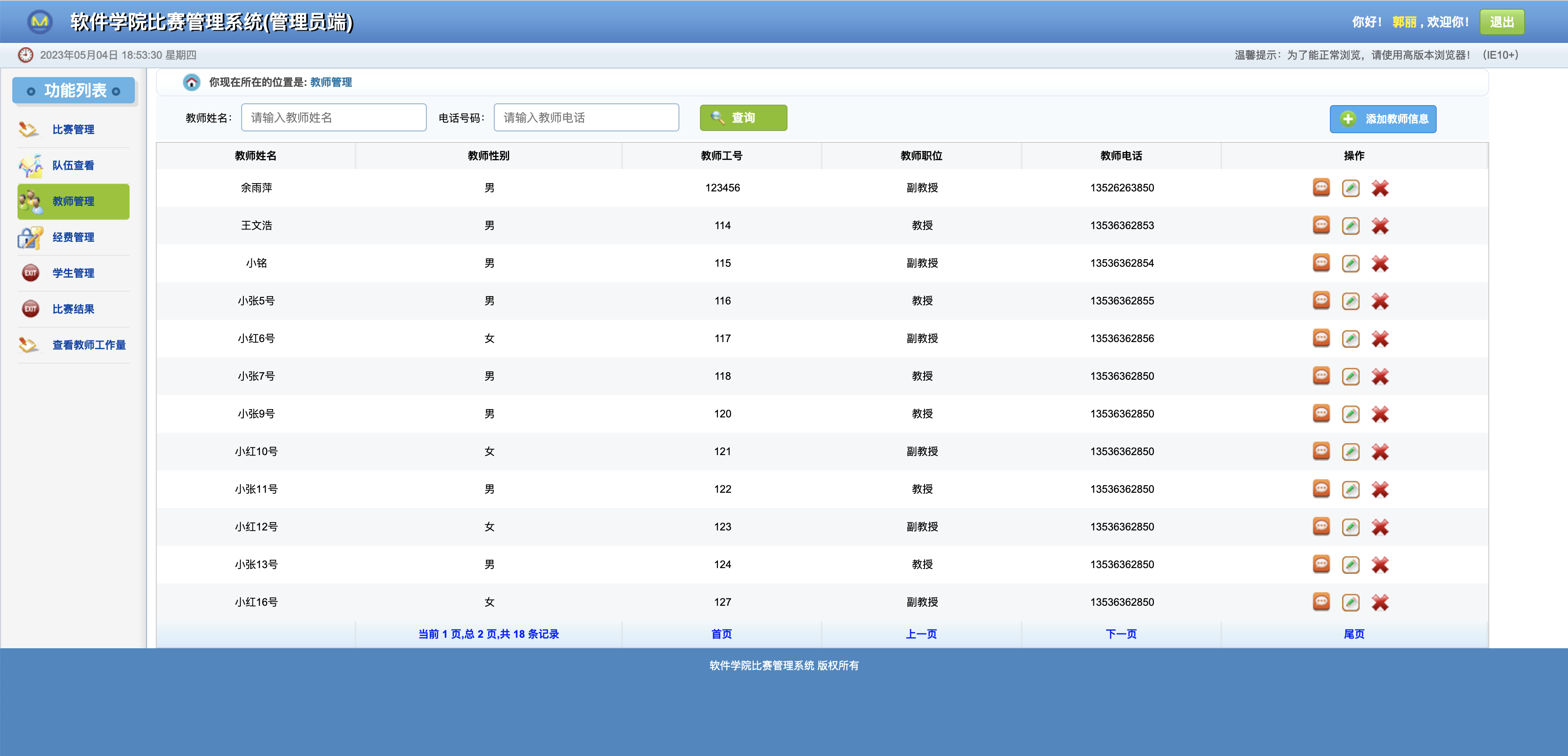Edit teacher 余雨萍 with pencil icon

point(1350,188)
